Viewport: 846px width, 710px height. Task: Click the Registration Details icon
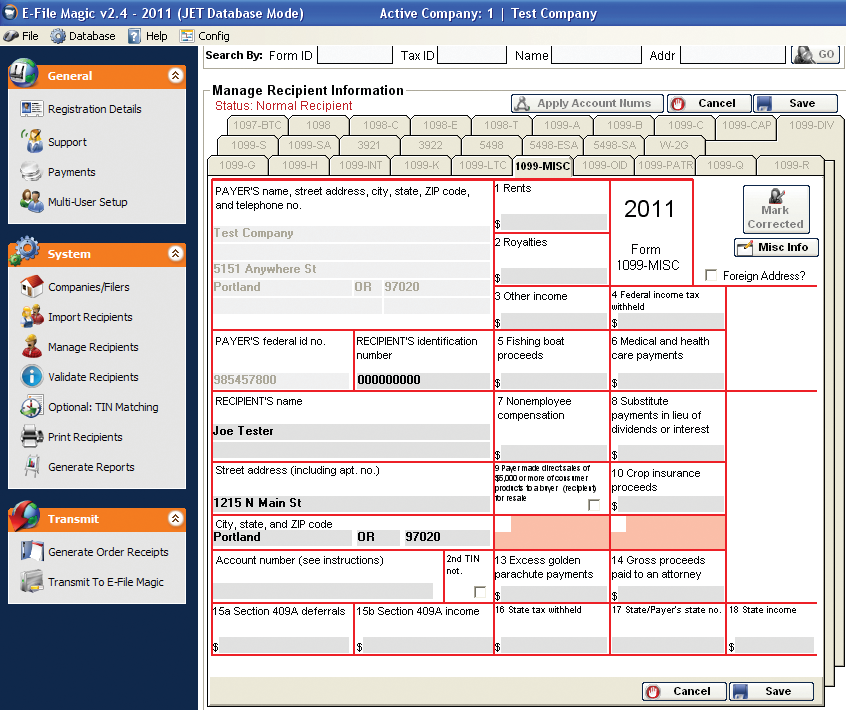click(x=31, y=109)
